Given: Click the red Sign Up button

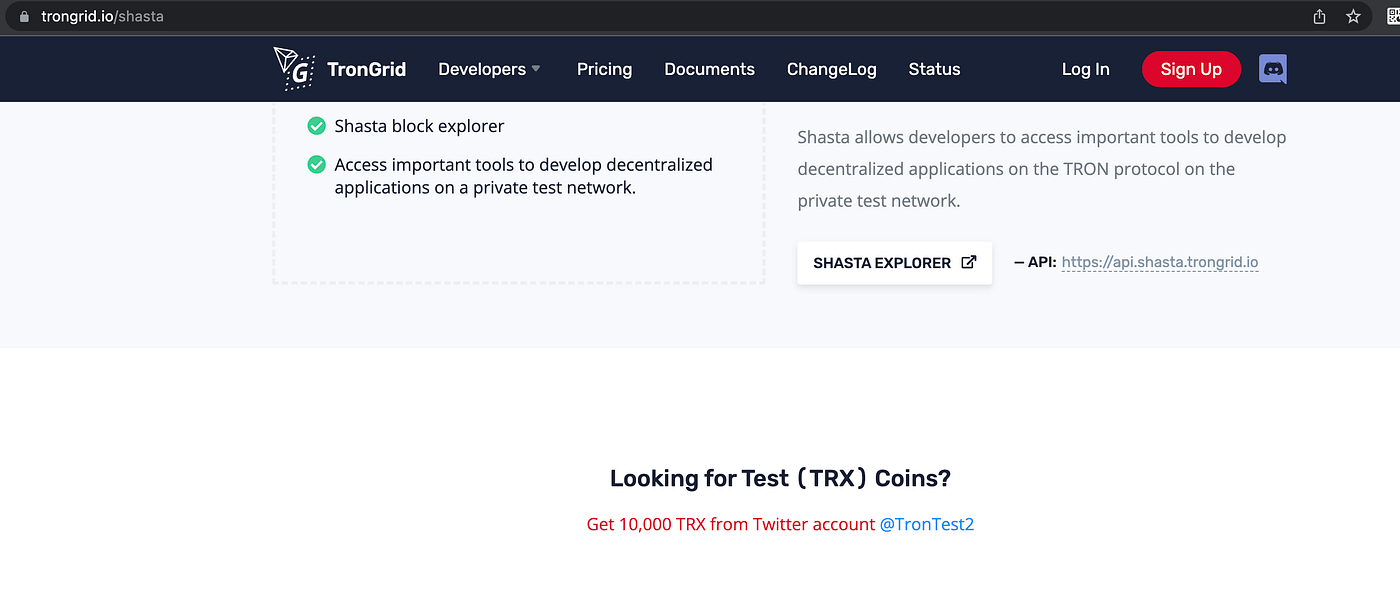Looking at the screenshot, I should [1191, 69].
